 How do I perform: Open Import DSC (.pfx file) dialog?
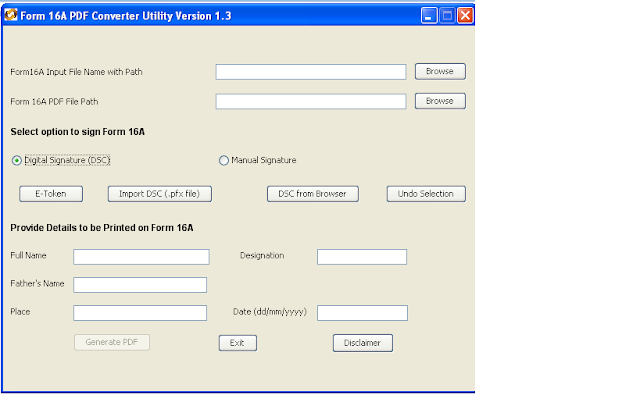[x=160, y=194]
